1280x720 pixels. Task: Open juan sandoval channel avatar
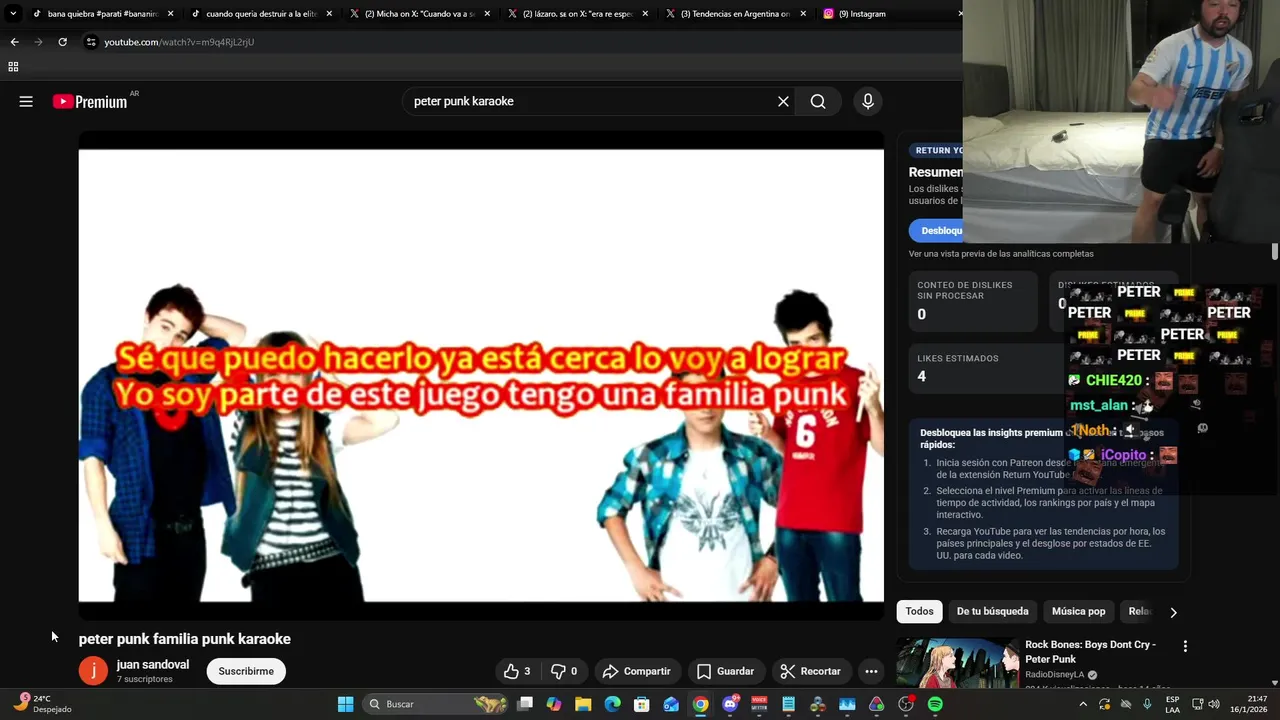pyautogui.click(x=93, y=671)
